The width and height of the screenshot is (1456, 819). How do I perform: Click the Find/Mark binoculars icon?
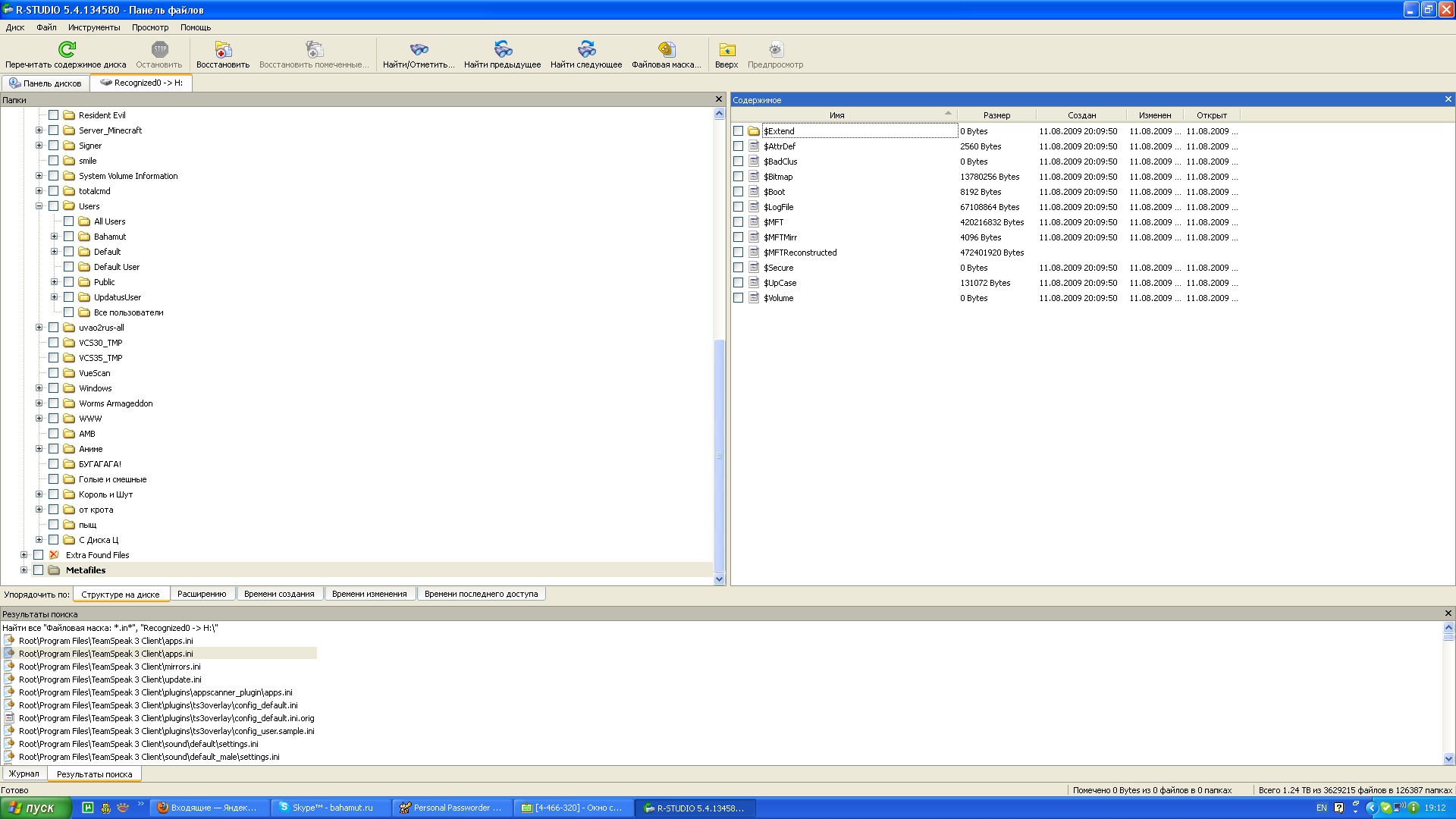pos(419,49)
